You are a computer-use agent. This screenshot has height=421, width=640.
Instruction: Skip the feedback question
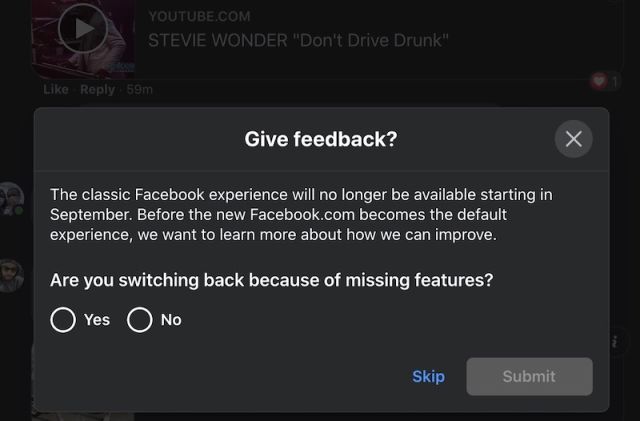[428, 376]
